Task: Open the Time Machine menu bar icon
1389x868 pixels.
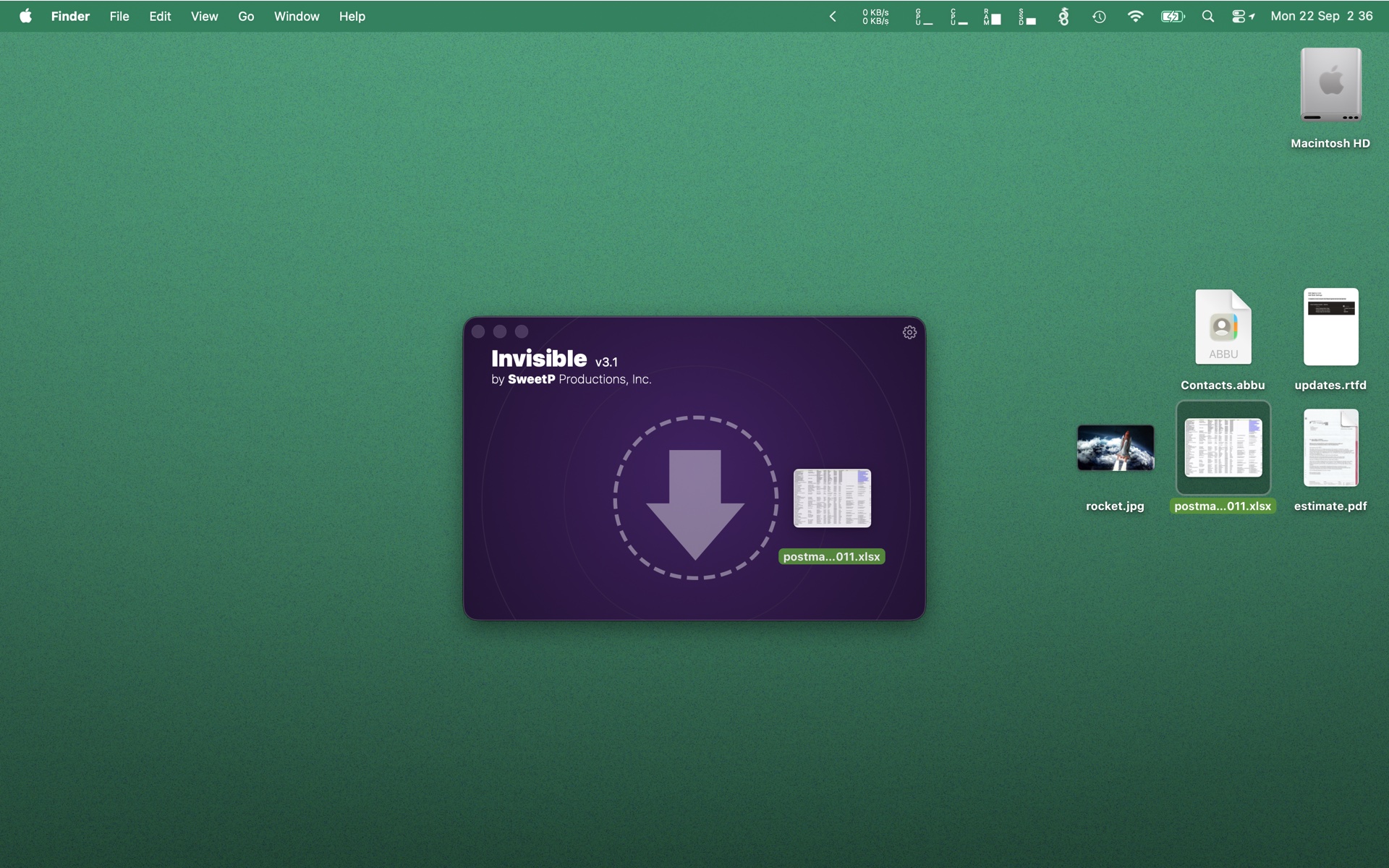Action: point(1099,17)
